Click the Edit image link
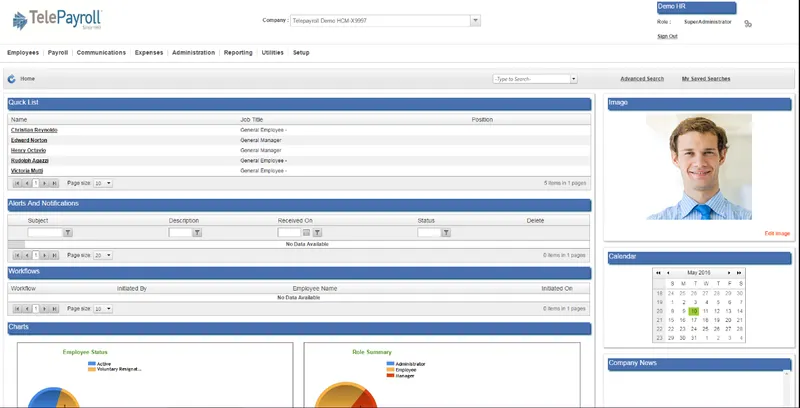This screenshot has width=800, height=408. (x=777, y=234)
